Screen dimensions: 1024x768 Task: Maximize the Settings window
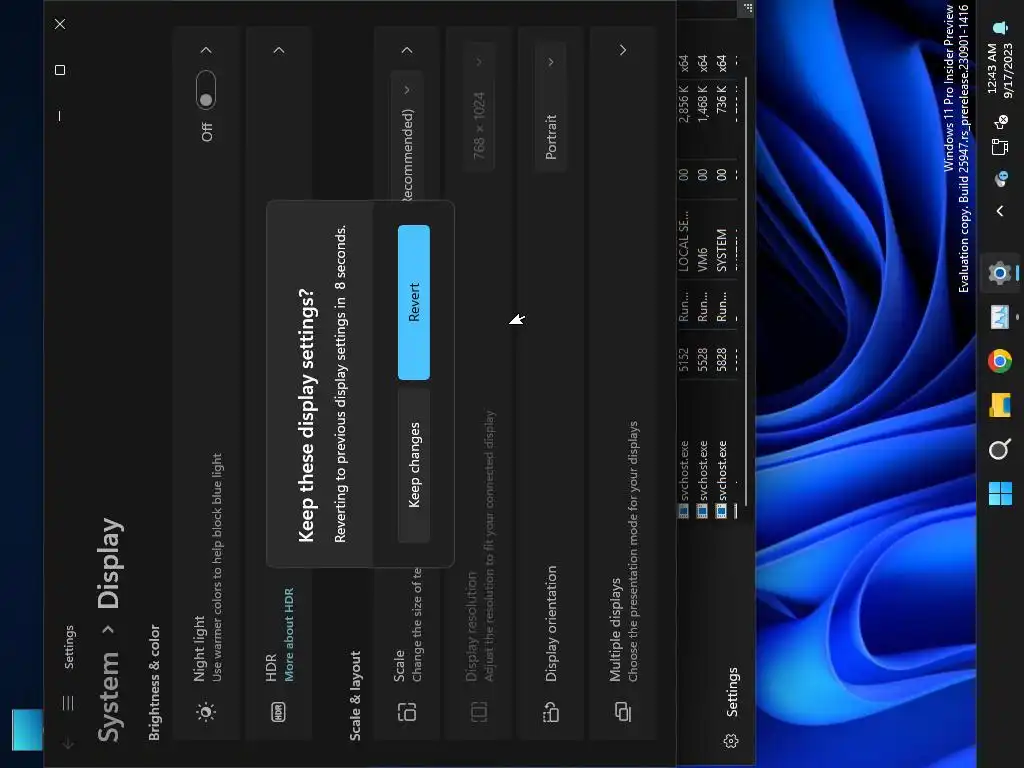(x=60, y=70)
